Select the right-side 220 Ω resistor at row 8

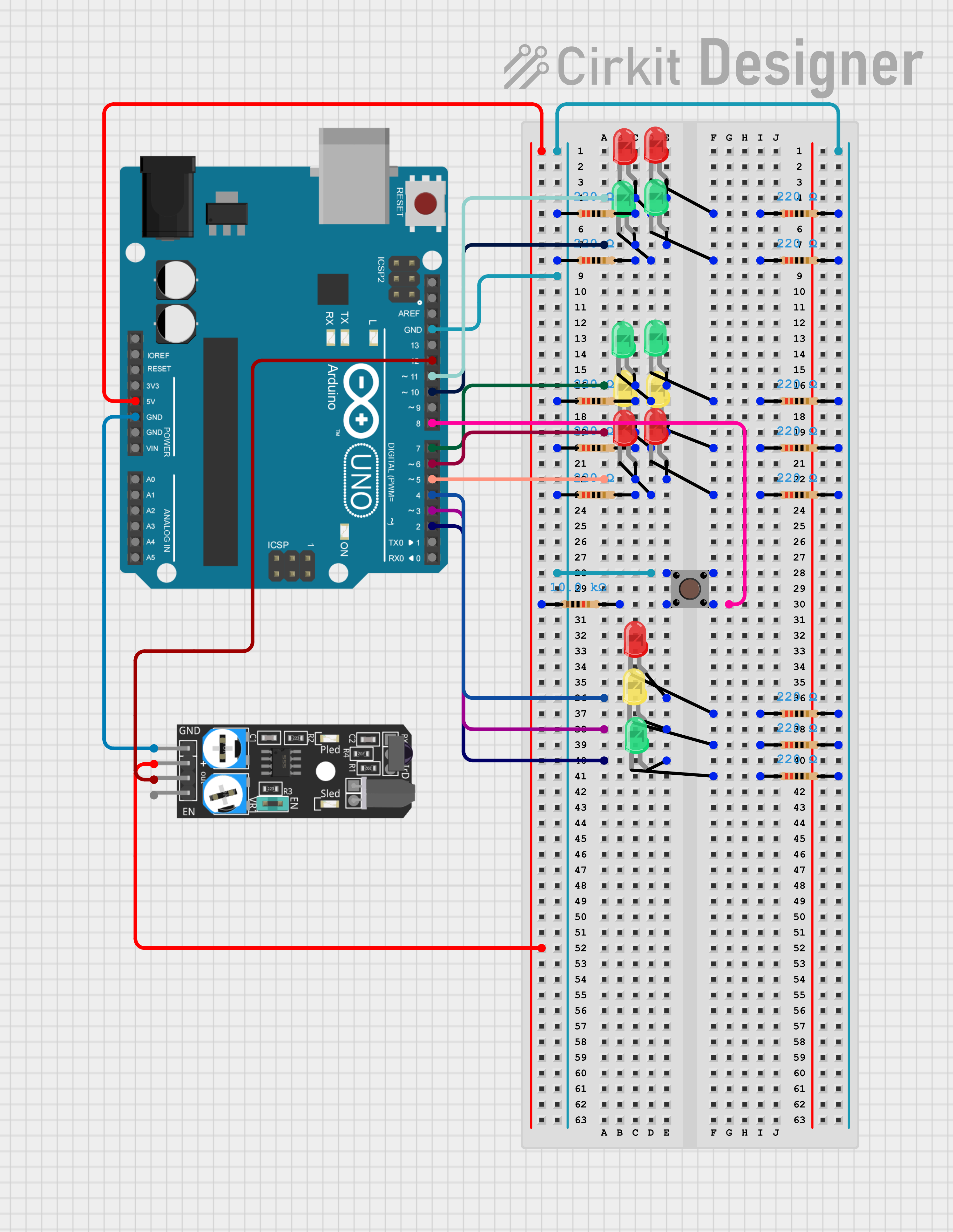(799, 261)
